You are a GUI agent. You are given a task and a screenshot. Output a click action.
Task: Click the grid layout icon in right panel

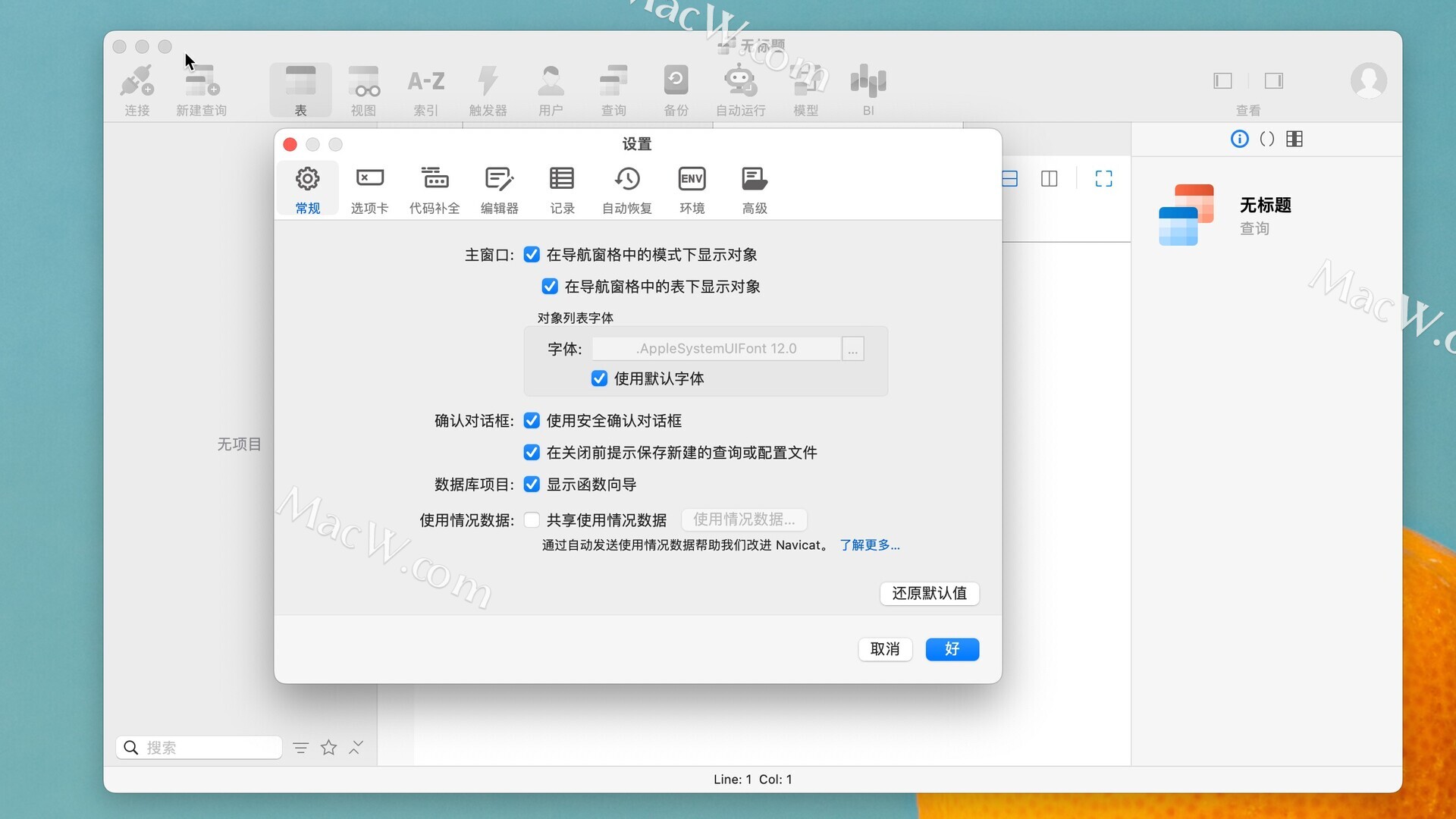click(1294, 139)
